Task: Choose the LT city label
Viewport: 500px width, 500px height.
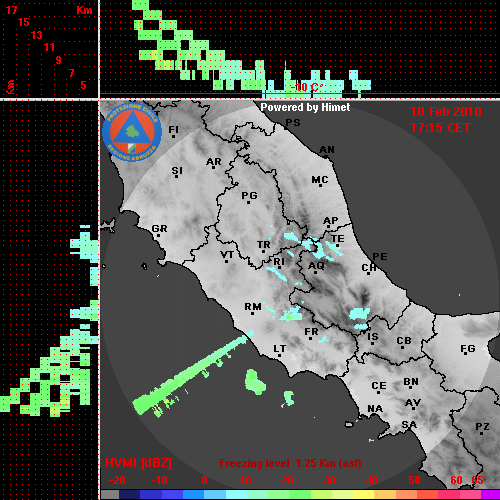Action: (x=280, y=349)
